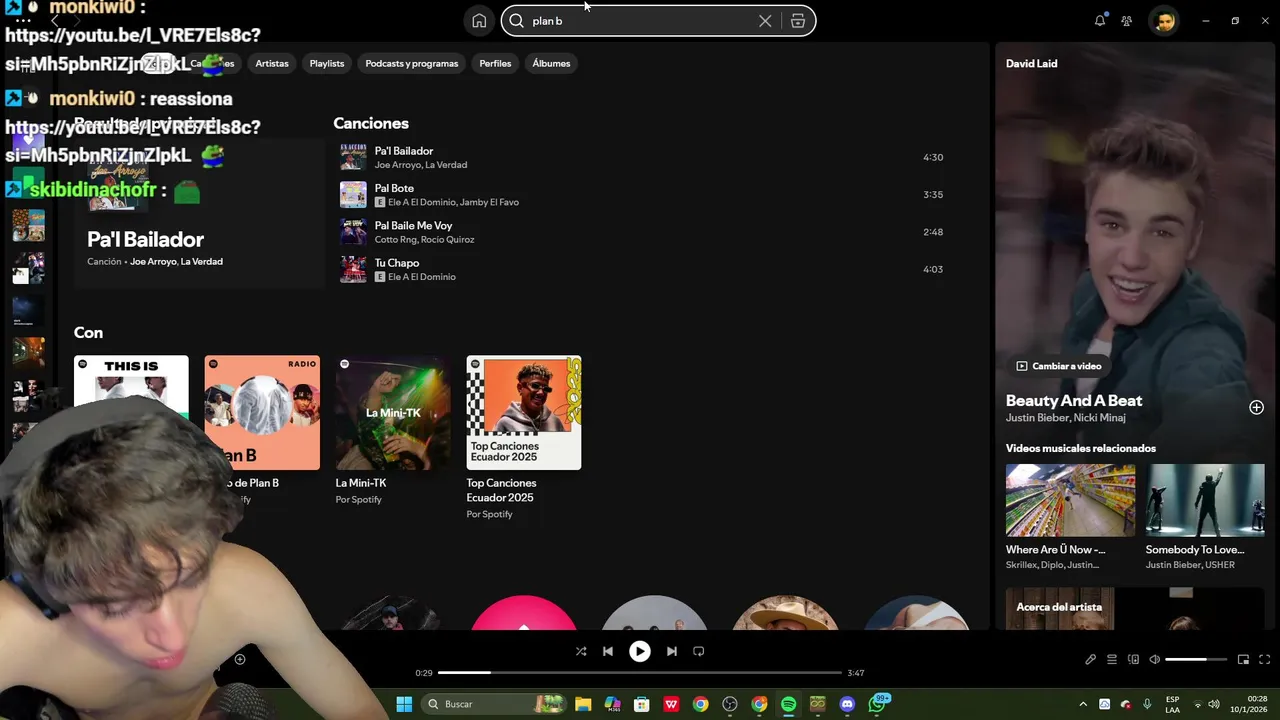This screenshot has height=720, width=1280.
Task: Open the mini player icon
Action: tap(1243, 659)
